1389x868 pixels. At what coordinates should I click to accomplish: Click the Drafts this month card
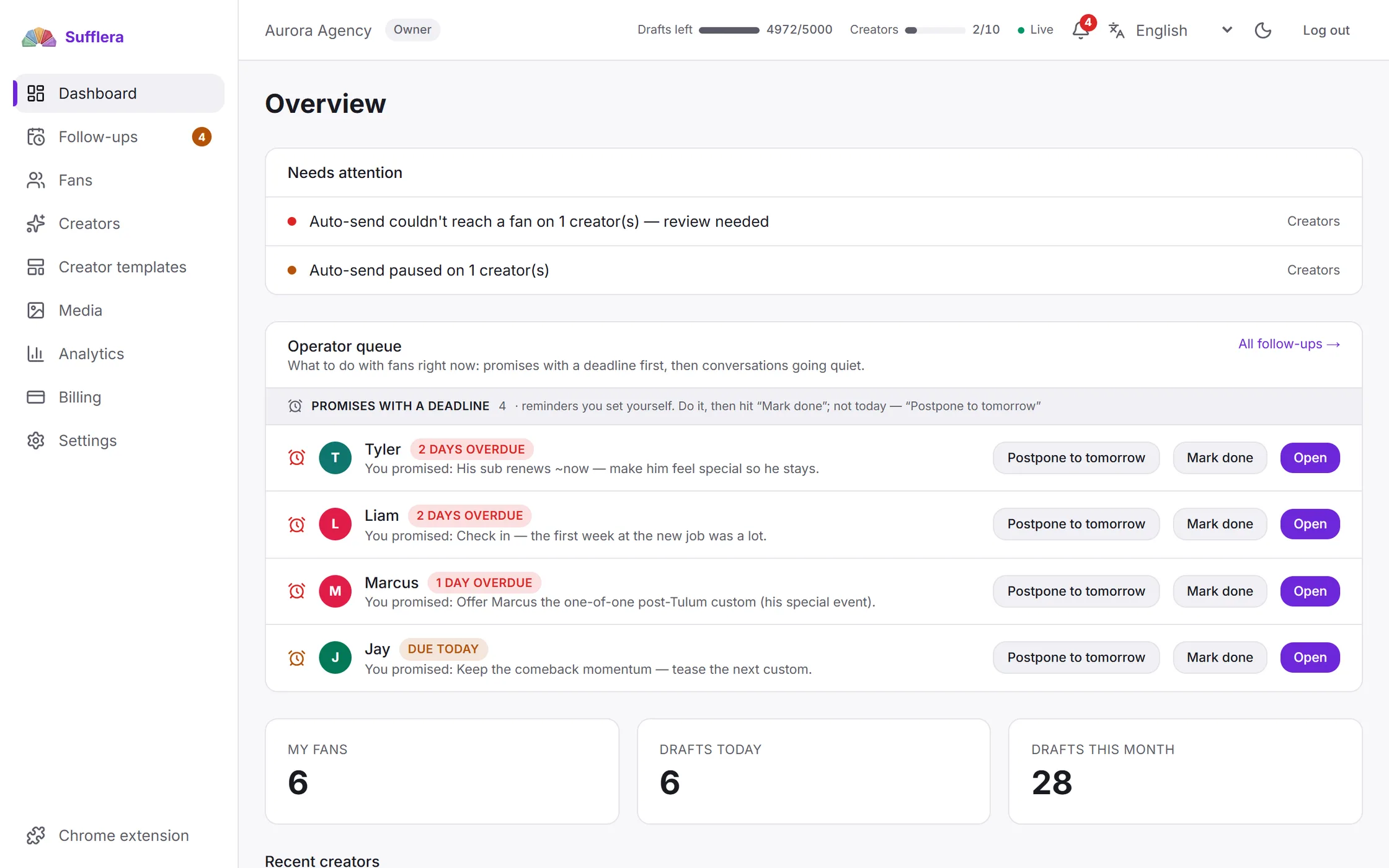pyautogui.click(x=1185, y=771)
